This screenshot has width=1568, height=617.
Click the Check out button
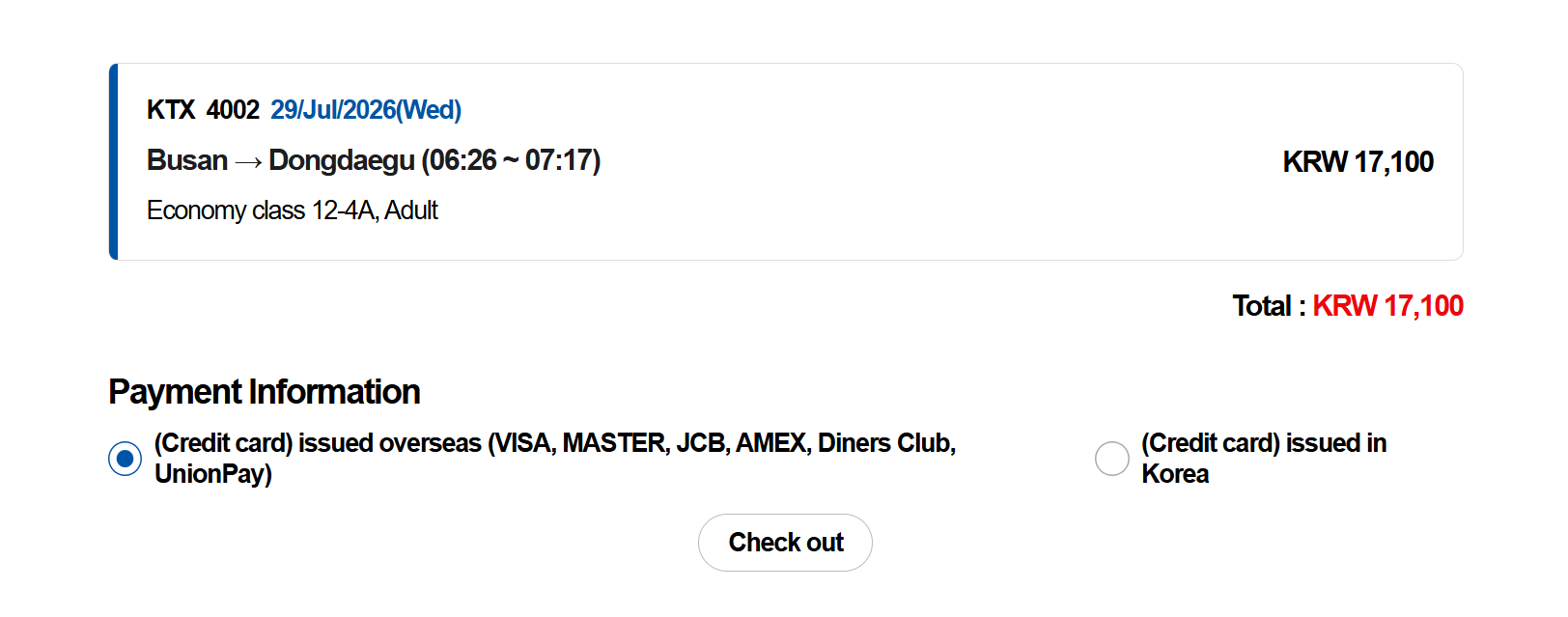785,543
